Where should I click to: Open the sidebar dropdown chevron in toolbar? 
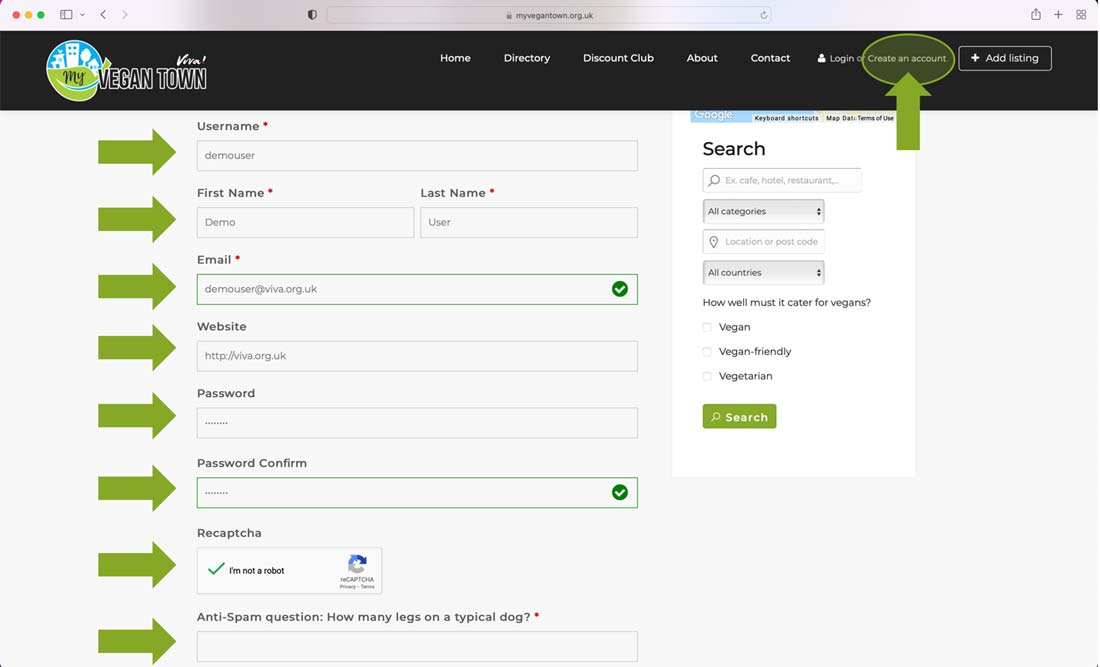click(82, 15)
